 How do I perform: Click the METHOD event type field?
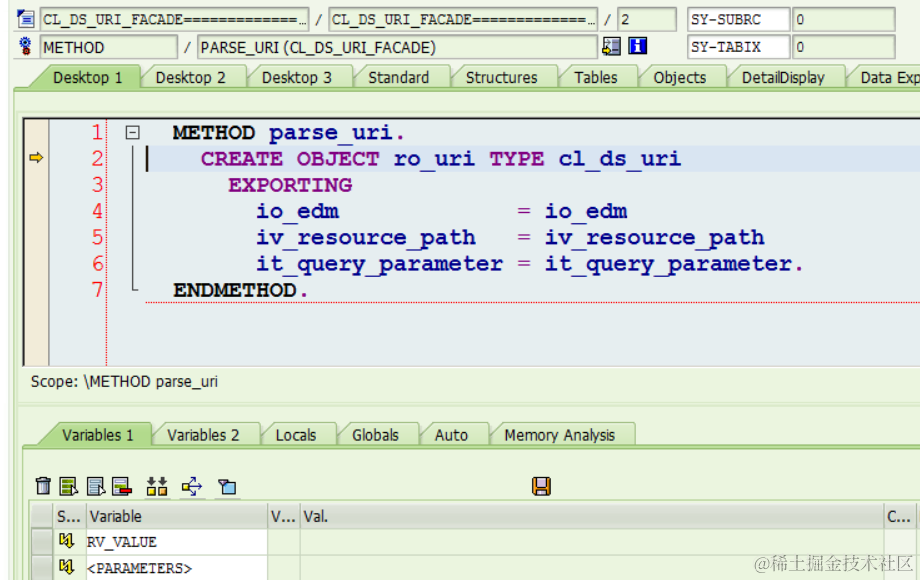pyautogui.click(x=109, y=47)
